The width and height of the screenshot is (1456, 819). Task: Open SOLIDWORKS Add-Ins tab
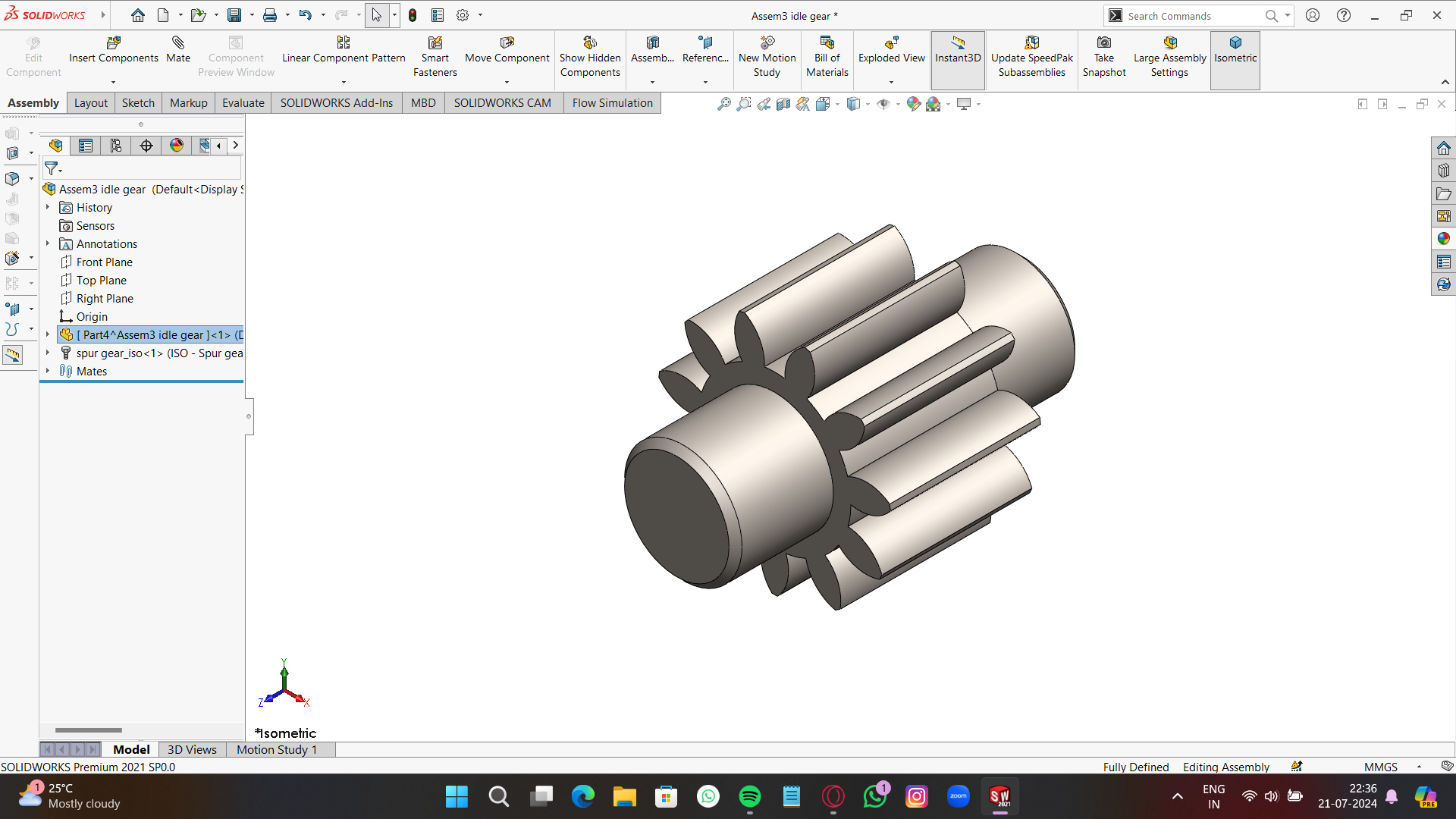point(337,103)
